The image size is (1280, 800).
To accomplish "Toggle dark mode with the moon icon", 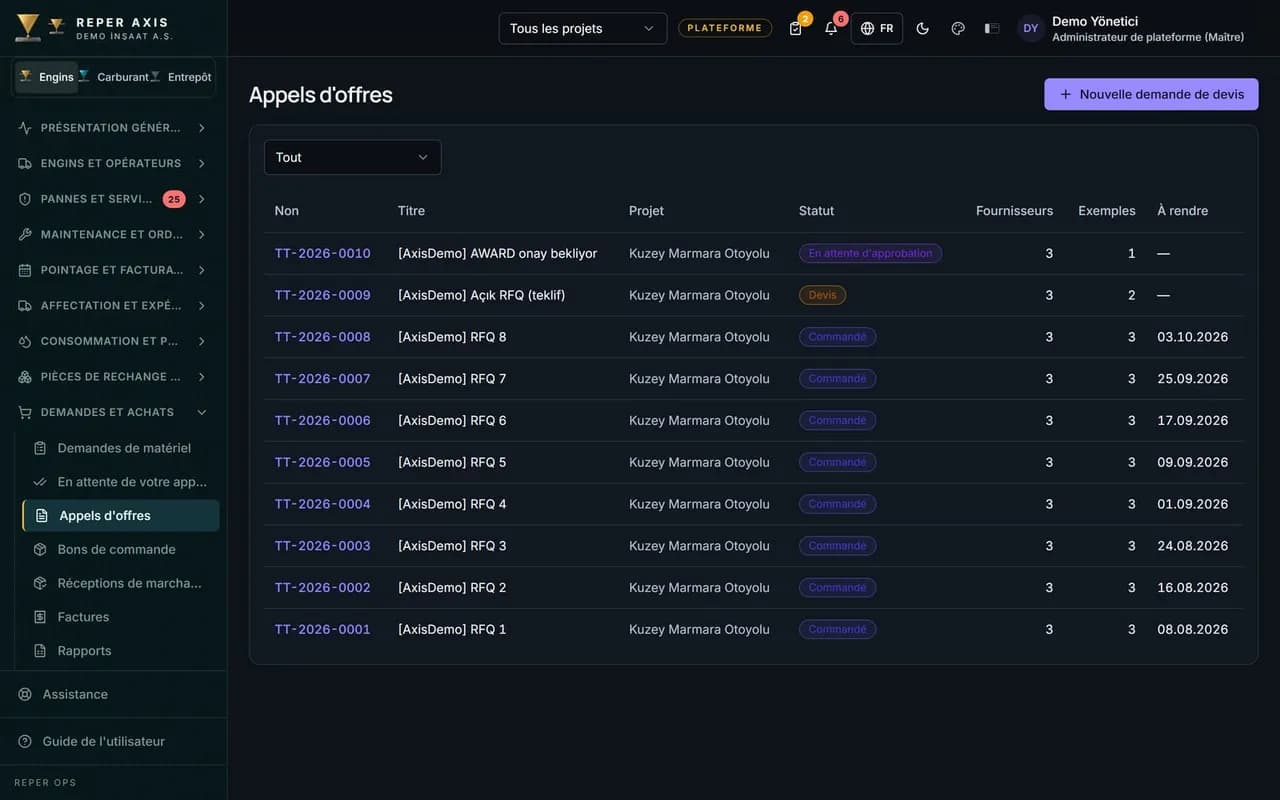I will 923,28.
